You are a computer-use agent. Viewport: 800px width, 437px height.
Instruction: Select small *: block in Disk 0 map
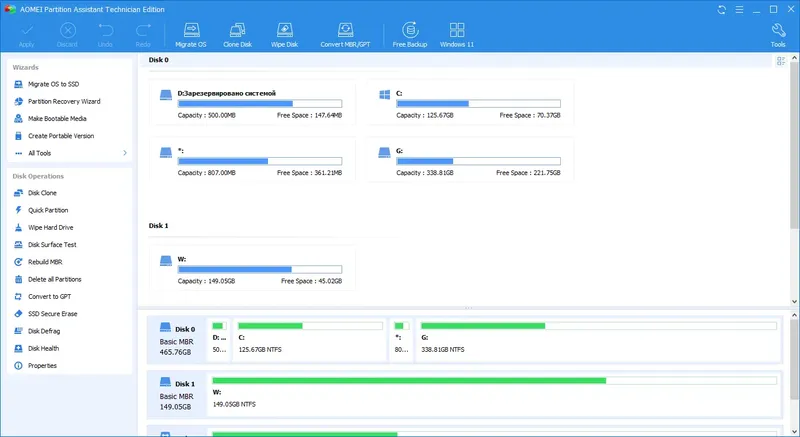coord(402,340)
